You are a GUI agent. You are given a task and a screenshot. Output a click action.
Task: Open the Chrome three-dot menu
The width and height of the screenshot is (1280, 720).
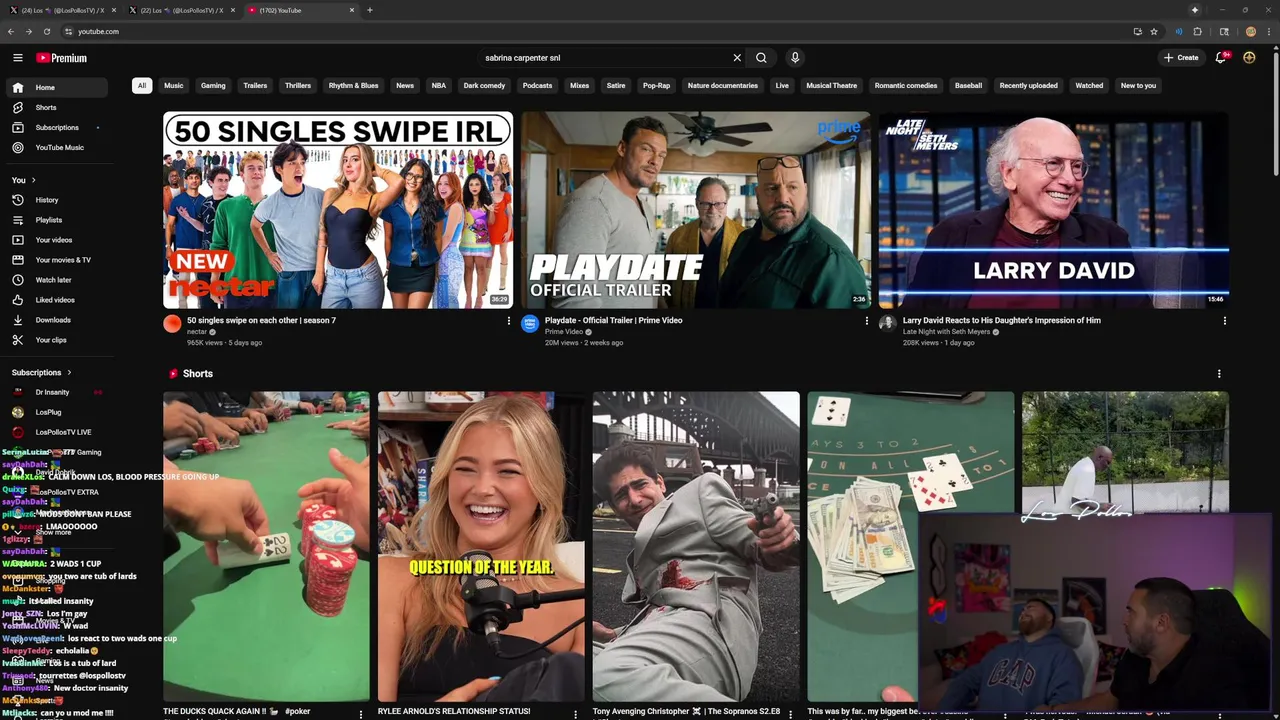coord(1267,31)
